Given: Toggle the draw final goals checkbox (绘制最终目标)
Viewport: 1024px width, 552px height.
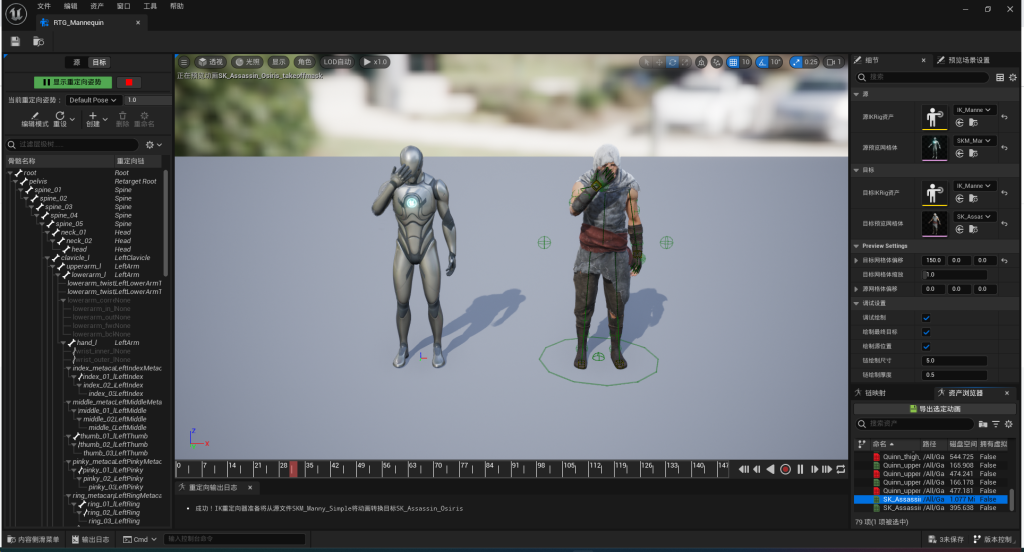Looking at the screenshot, I should (x=926, y=333).
